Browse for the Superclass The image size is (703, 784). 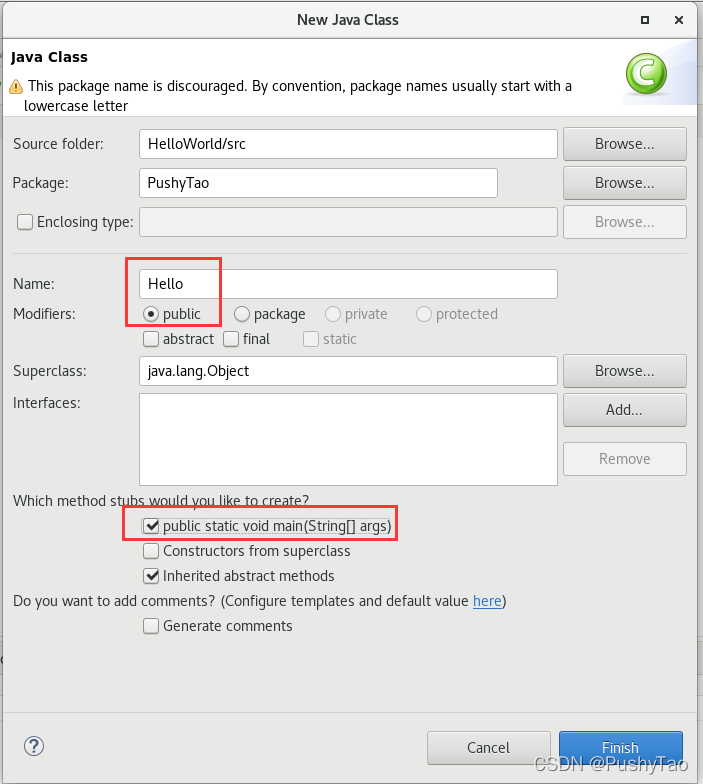tap(624, 371)
